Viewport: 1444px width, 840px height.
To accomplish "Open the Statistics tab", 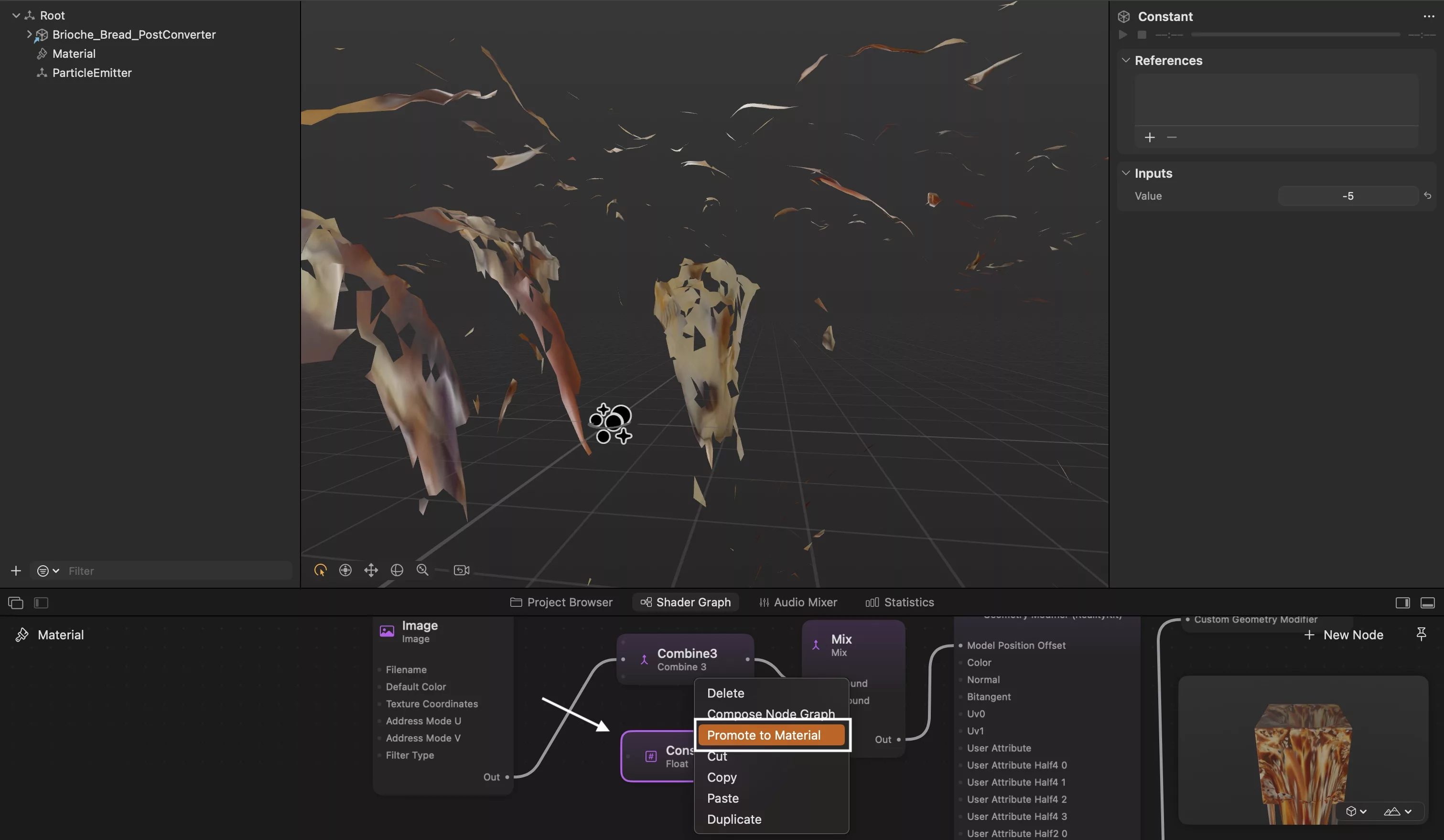I will click(x=899, y=602).
